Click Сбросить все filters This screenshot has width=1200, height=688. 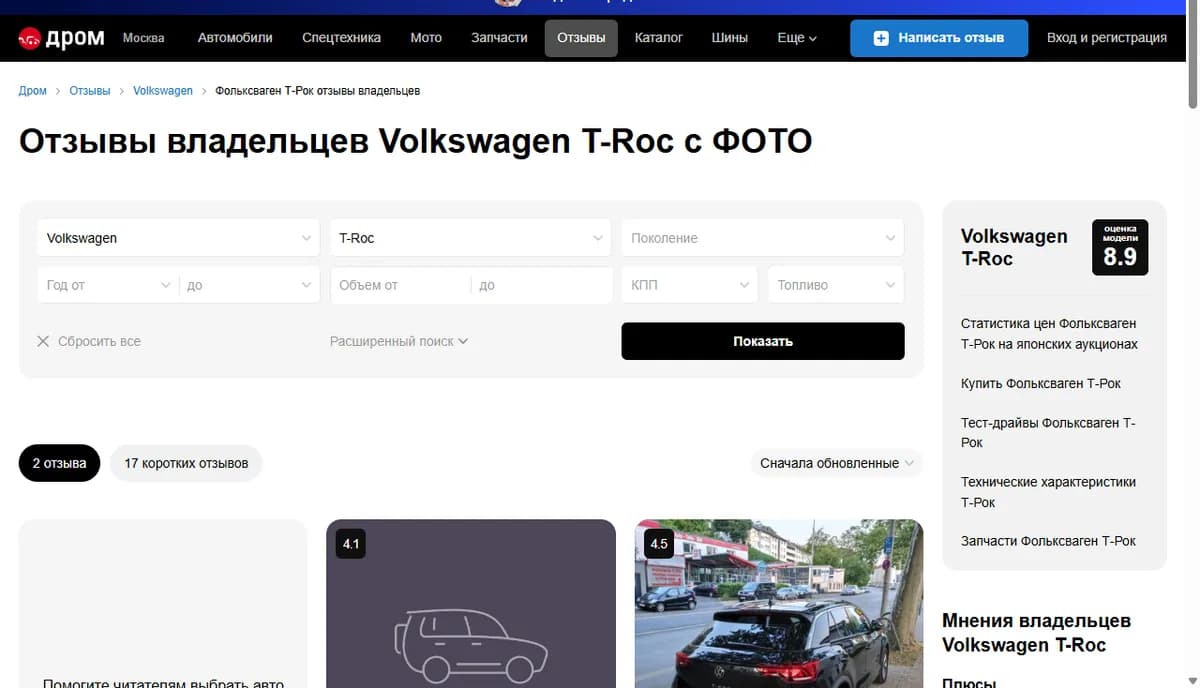(89, 341)
